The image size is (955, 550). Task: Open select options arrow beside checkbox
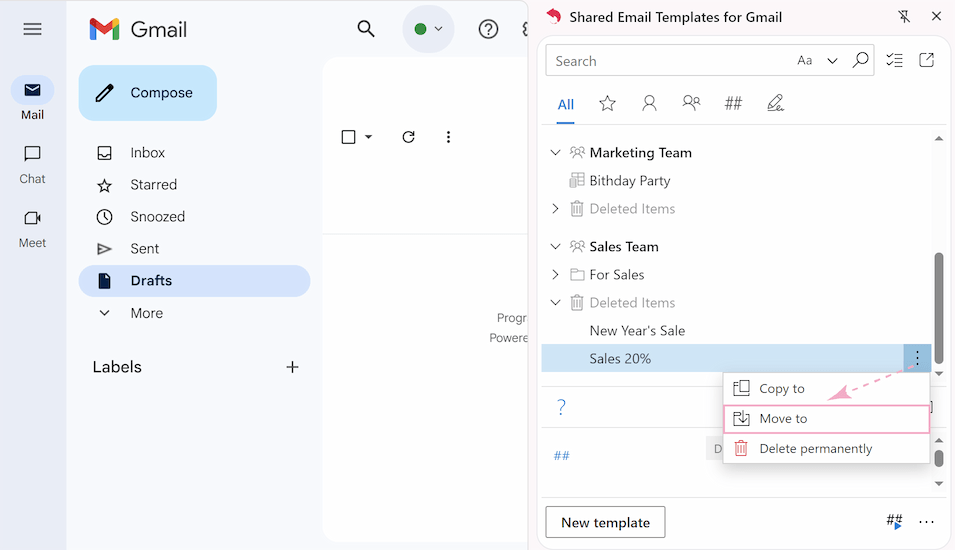[368, 137]
